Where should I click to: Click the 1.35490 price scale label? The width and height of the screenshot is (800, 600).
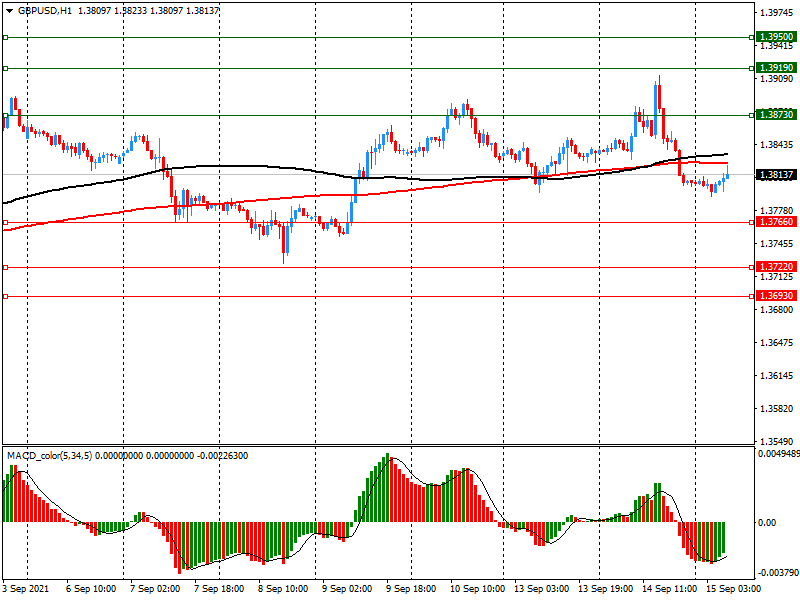tap(777, 441)
